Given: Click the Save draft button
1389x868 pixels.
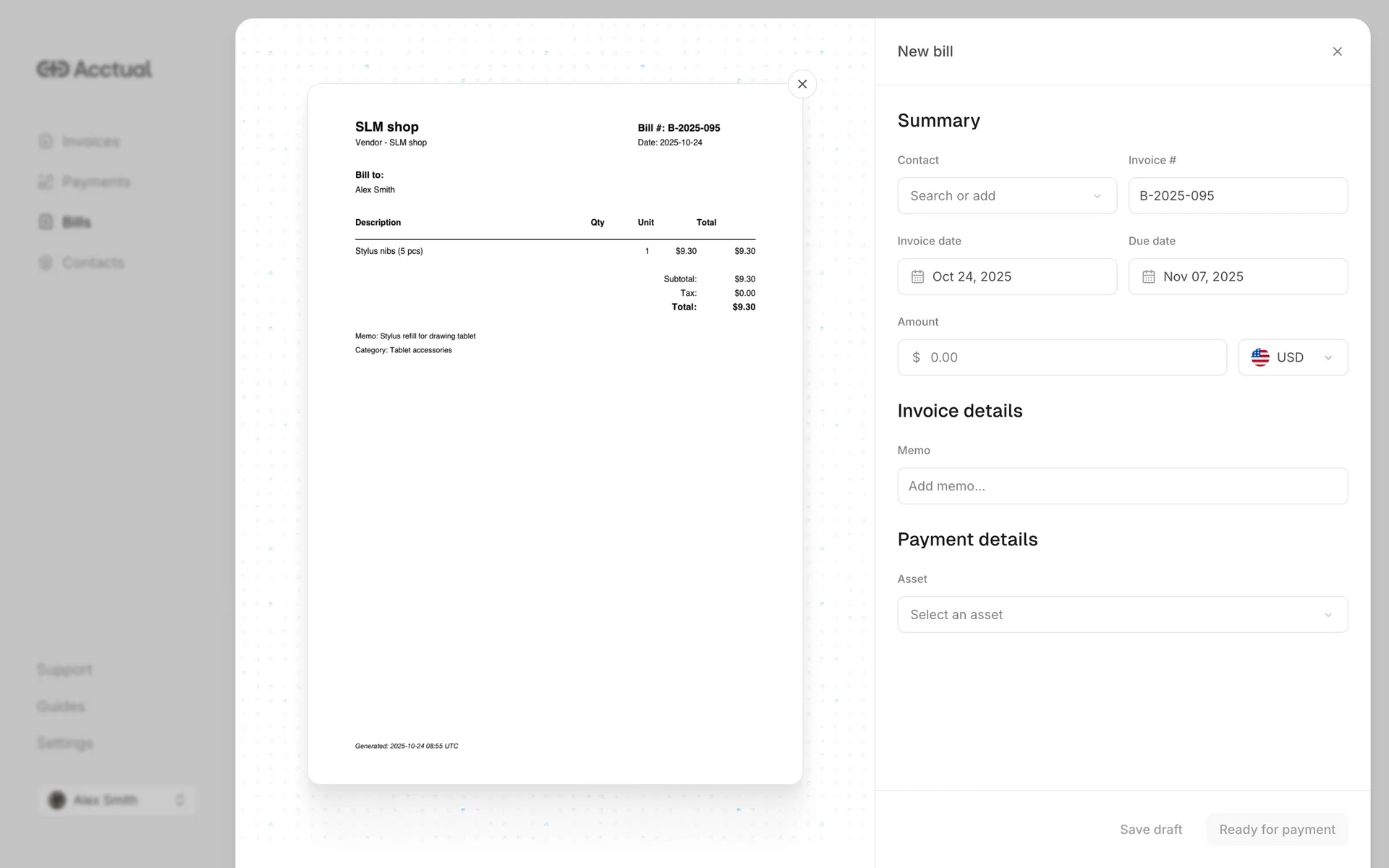Looking at the screenshot, I should (1150, 830).
